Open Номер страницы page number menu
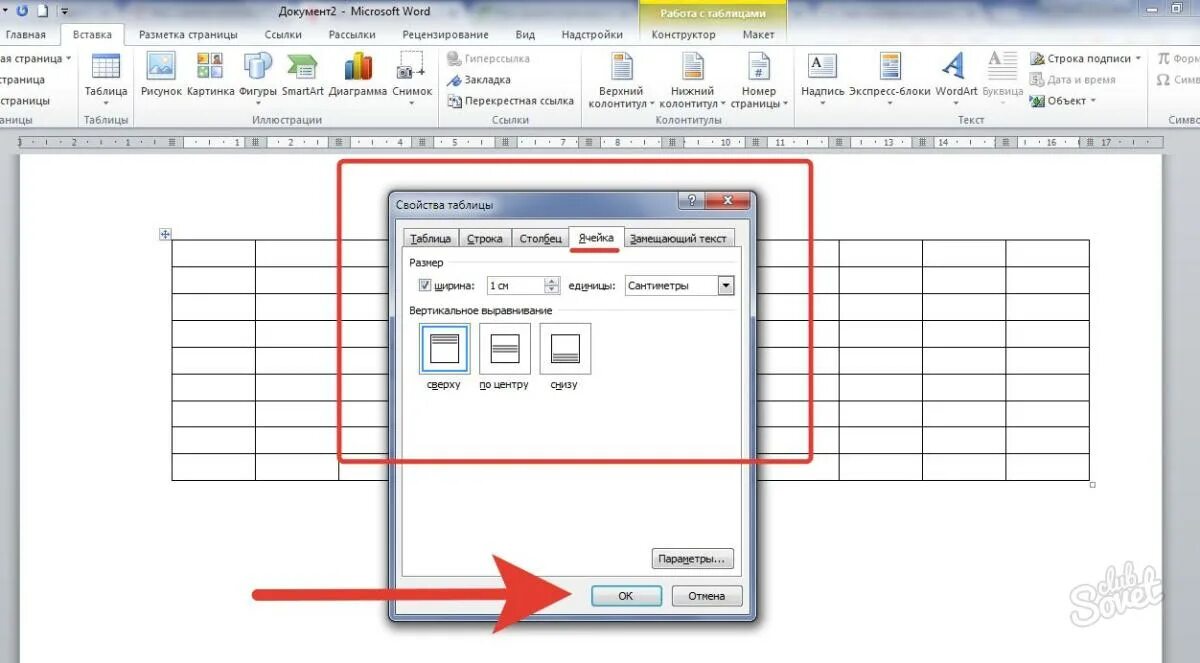The width and height of the screenshot is (1200, 663). [759, 80]
